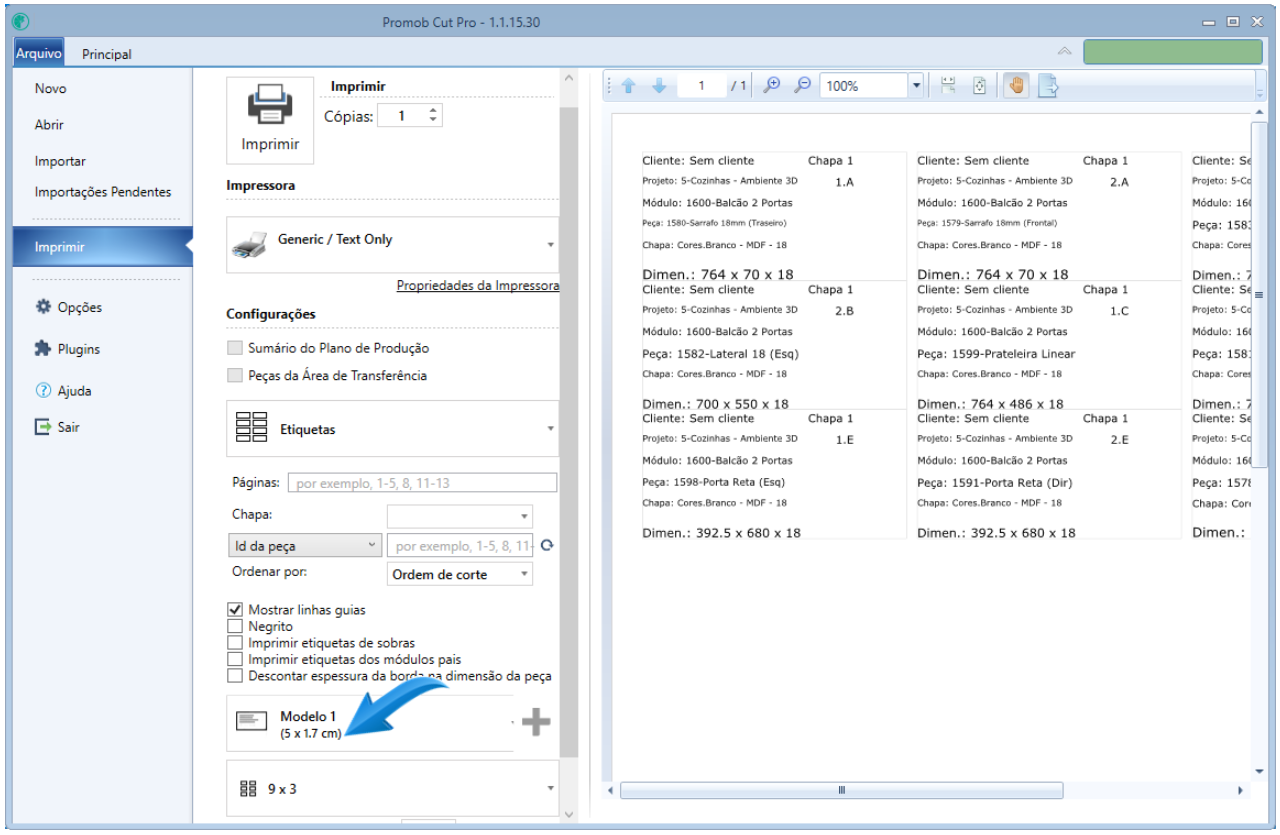1280x835 pixels.
Task: Click the export document icon in the preview toolbar
Action: 1047,86
